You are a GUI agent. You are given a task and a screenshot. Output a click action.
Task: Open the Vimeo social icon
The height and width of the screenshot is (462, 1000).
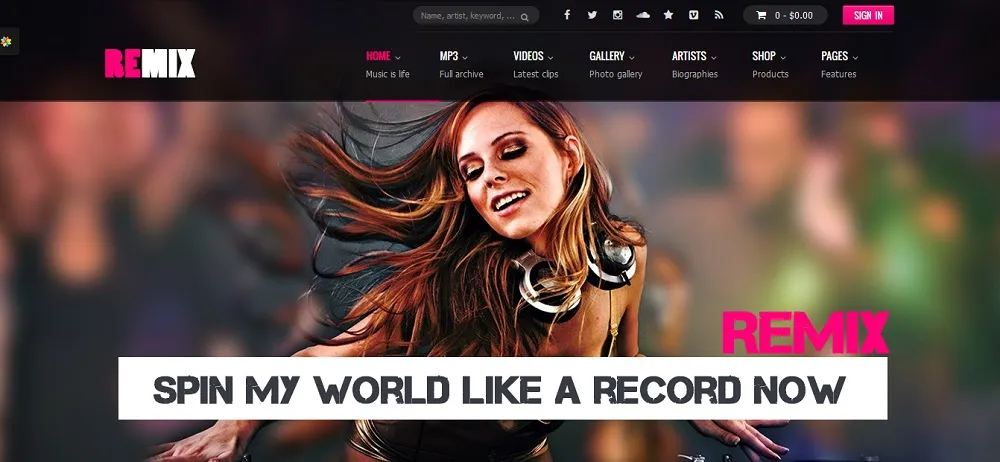tap(694, 15)
